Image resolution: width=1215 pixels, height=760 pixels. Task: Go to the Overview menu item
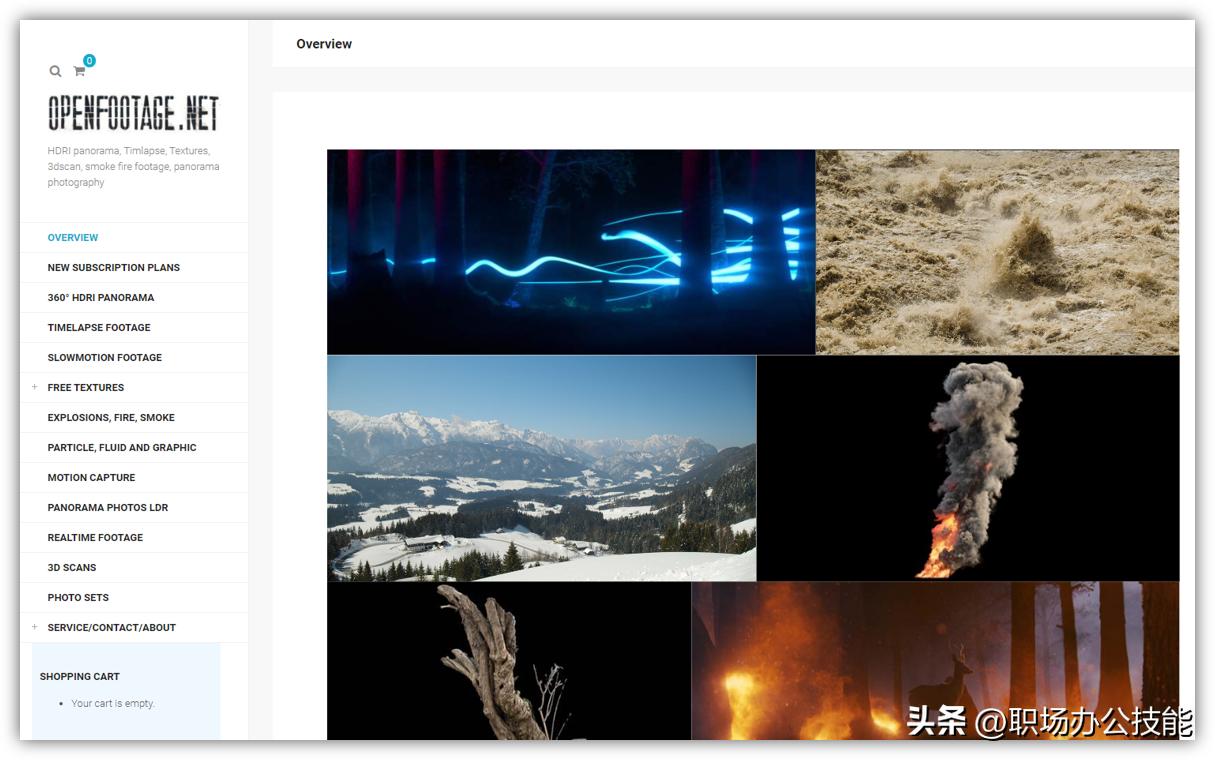coord(73,238)
